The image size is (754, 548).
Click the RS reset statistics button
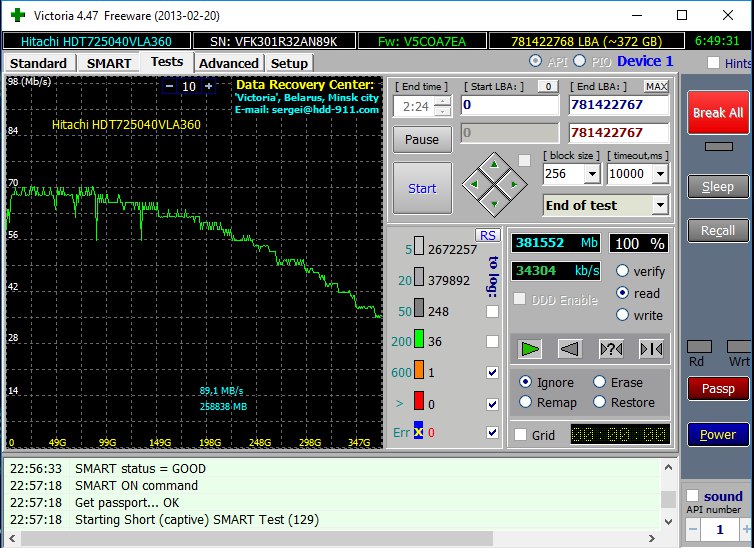488,235
